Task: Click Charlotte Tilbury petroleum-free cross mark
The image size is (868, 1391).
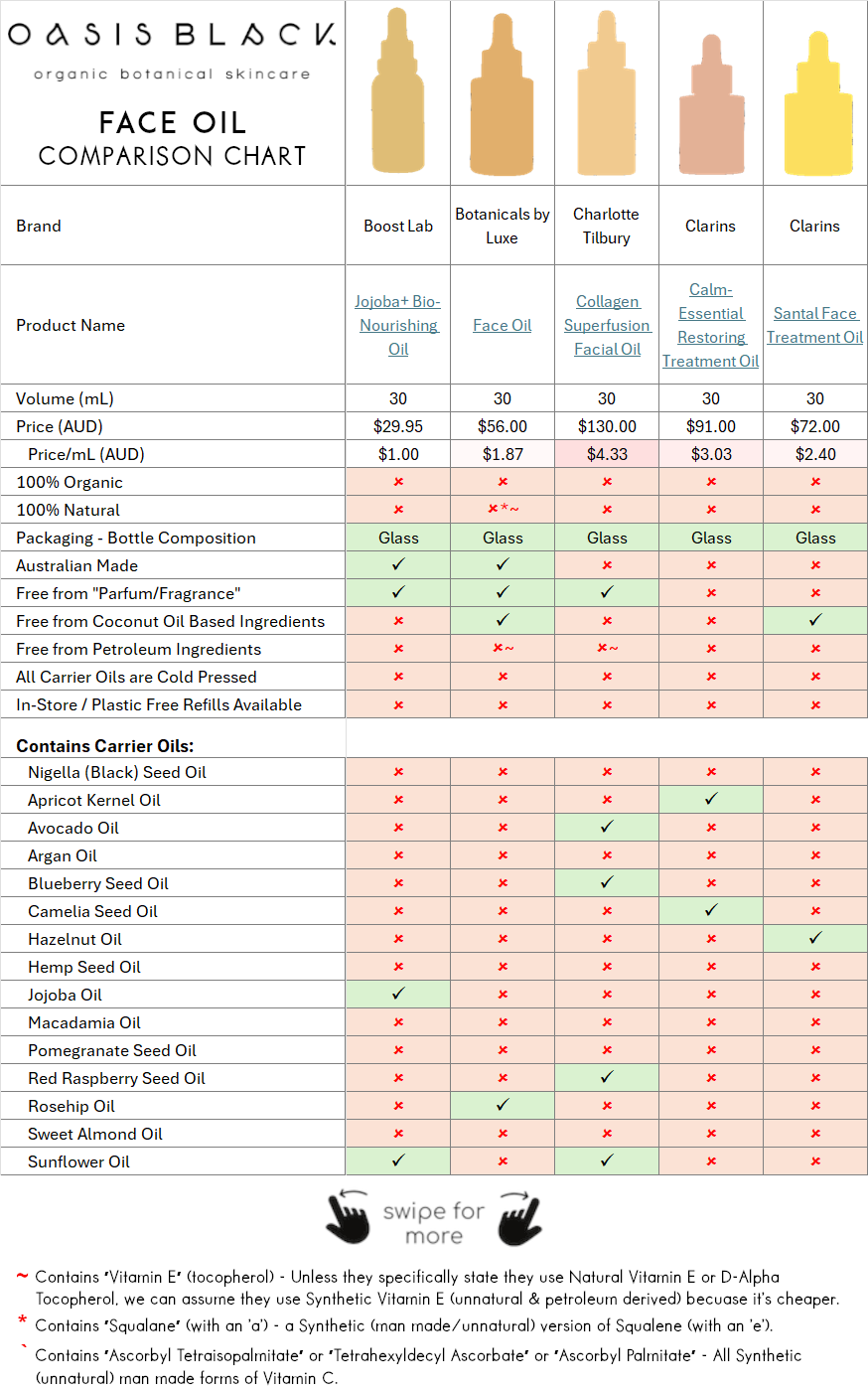Action: click(607, 649)
